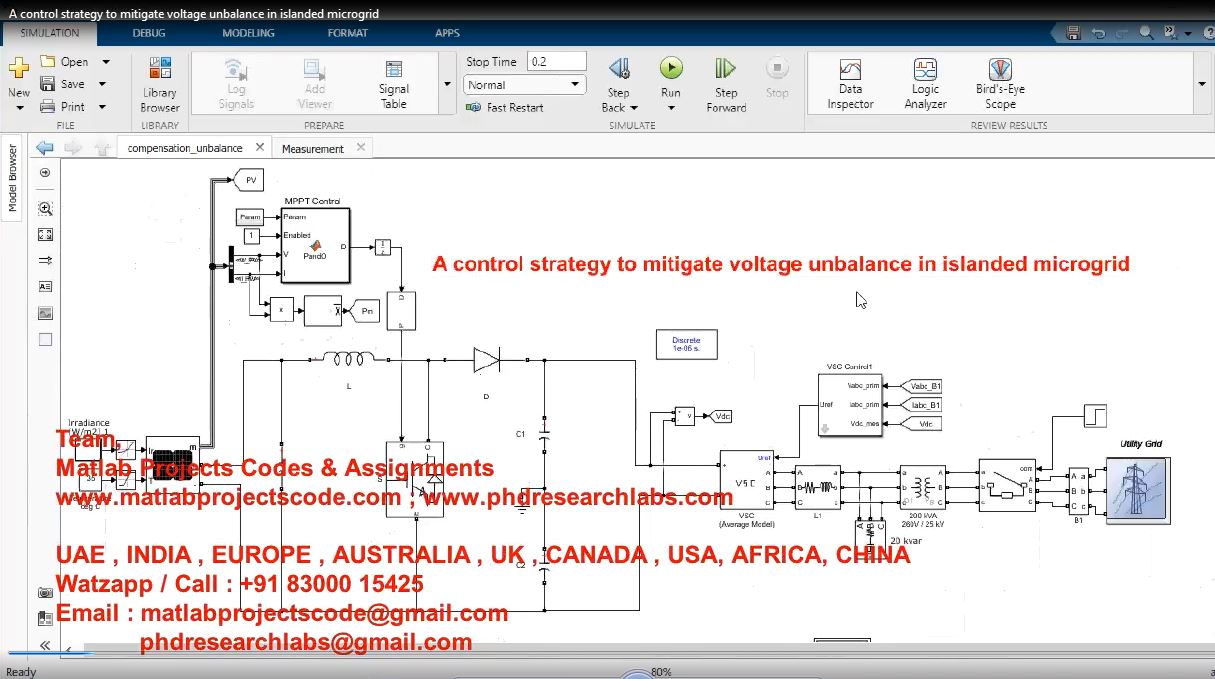The height and width of the screenshot is (679, 1215).
Task: Select the MPPT Control block
Action: (x=317, y=245)
